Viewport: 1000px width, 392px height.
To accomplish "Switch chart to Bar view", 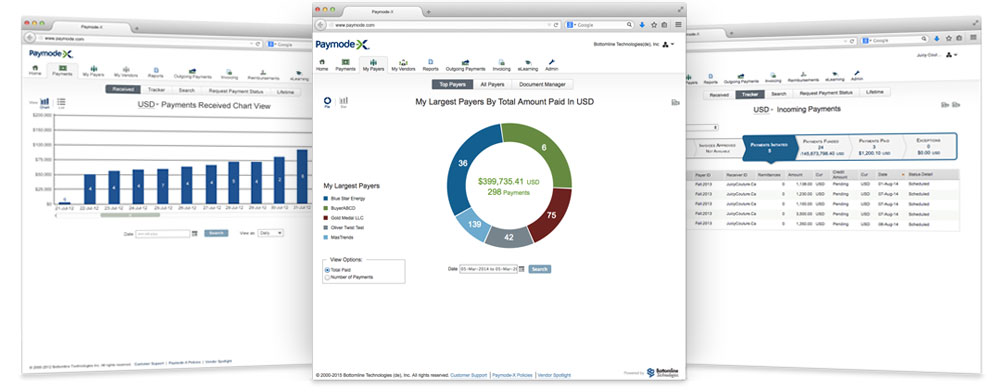I will click(x=344, y=101).
